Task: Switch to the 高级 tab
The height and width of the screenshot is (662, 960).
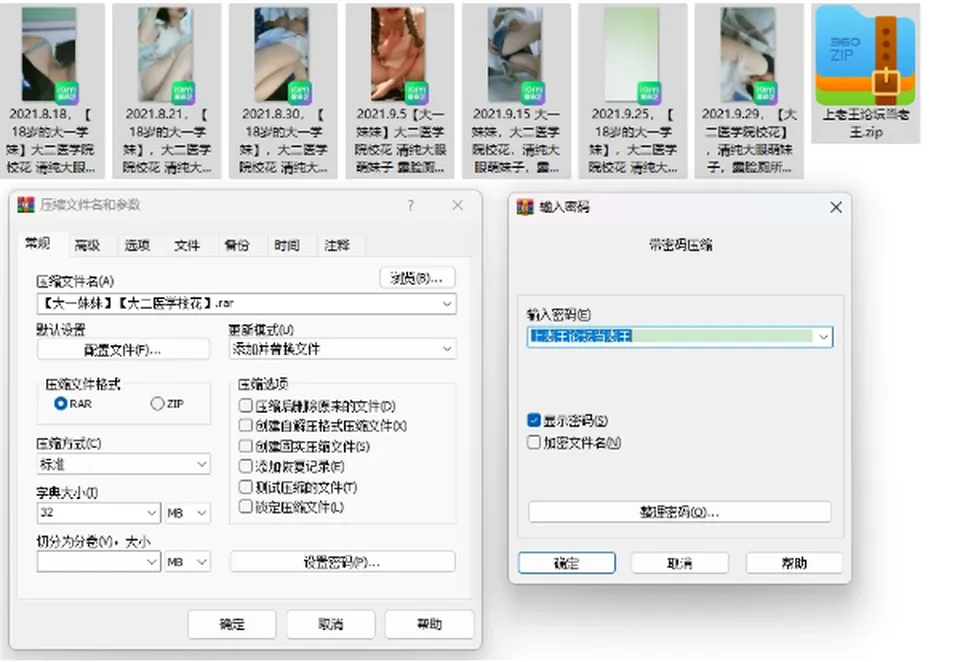Action: coord(87,246)
